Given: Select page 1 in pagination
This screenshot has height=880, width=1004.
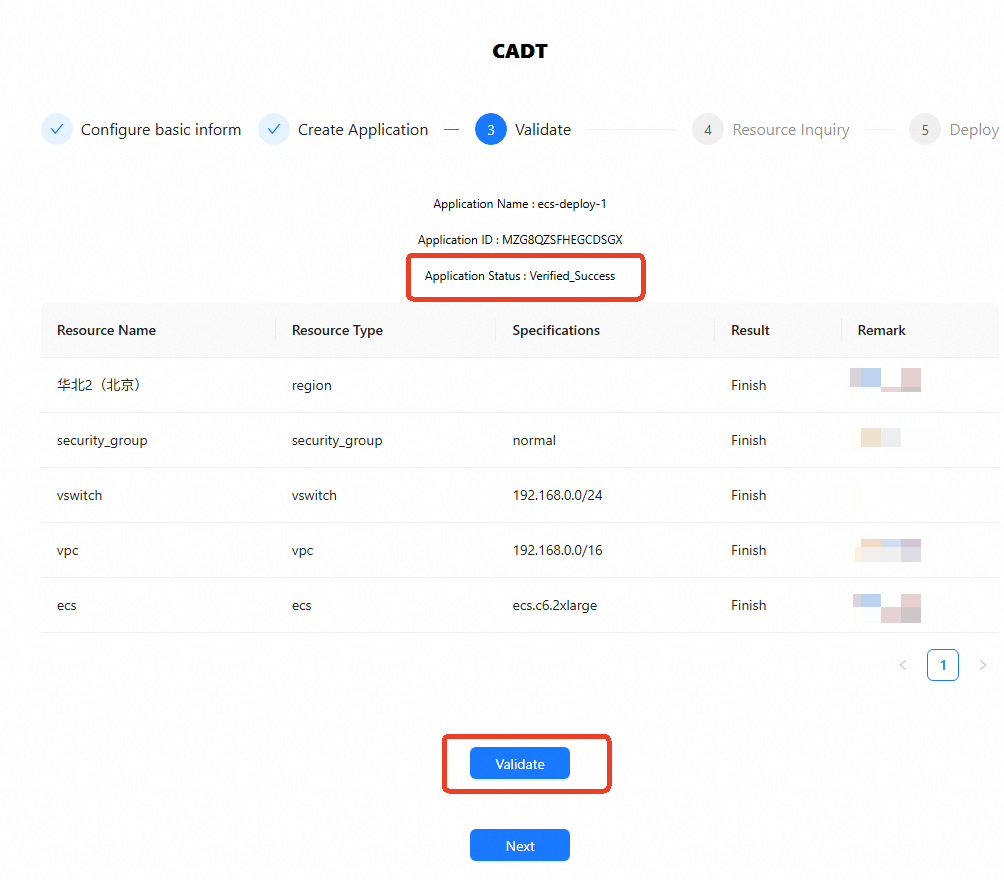Looking at the screenshot, I should click(943, 665).
